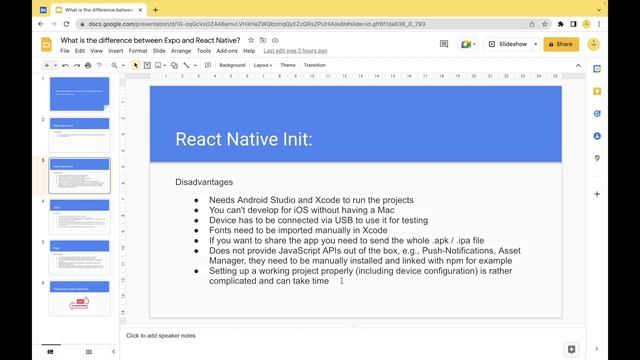The image size is (640, 360).
Task: Select slide 2 thumbnail
Action: pos(80,135)
